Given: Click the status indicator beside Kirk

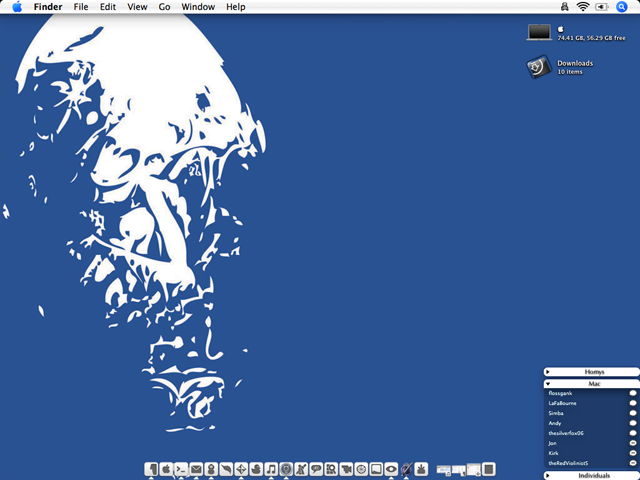Looking at the screenshot, I should (x=632, y=453).
